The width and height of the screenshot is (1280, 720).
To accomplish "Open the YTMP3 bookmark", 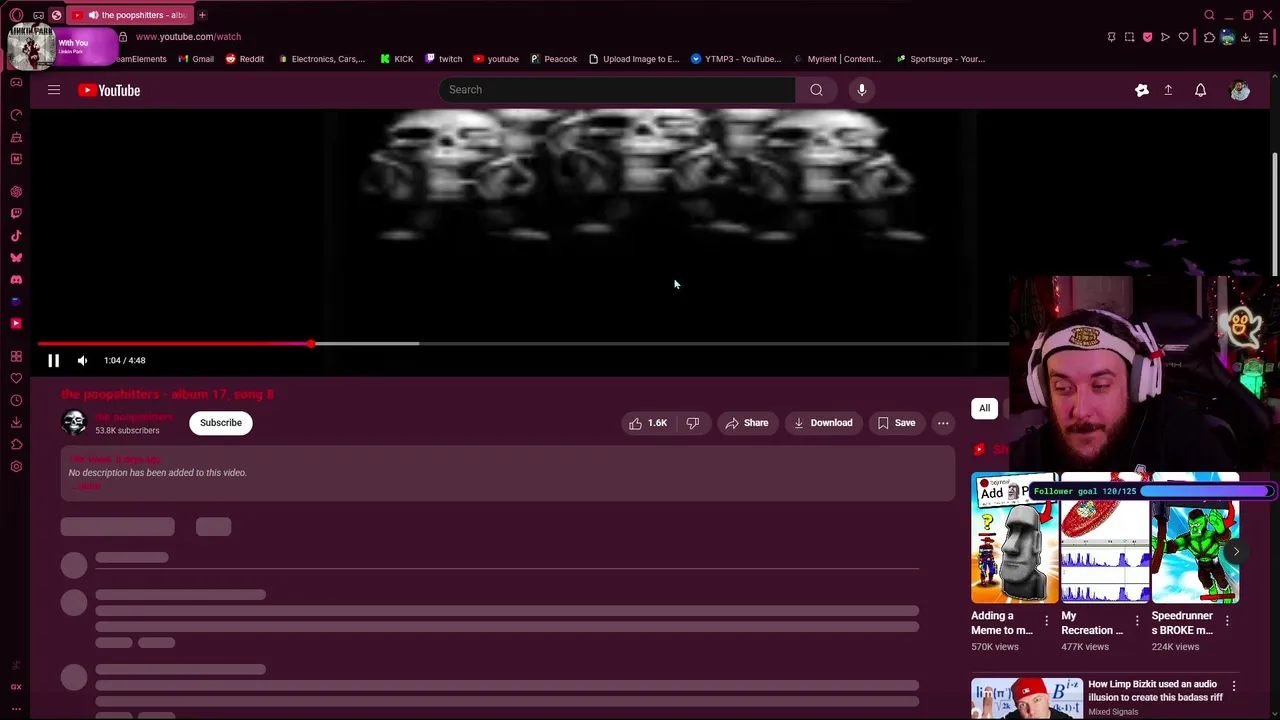I will (736, 59).
